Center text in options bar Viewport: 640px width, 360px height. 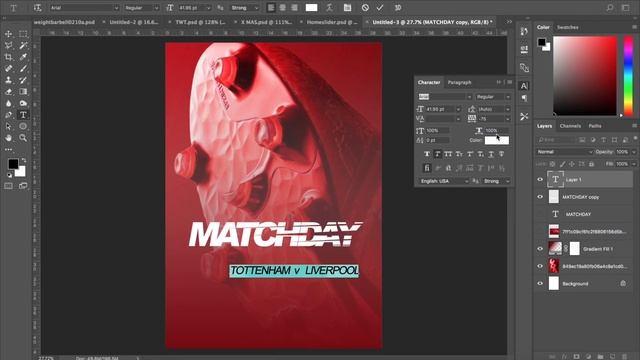[282, 8]
